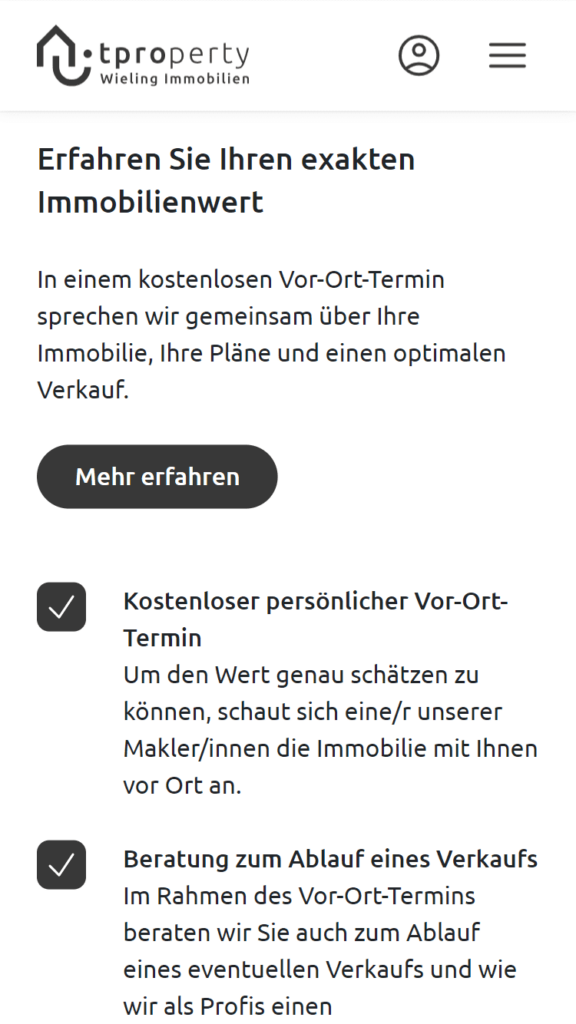Click empty header space between logo and account icon
The width and height of the screenshot is (576, 1024).
323,56
